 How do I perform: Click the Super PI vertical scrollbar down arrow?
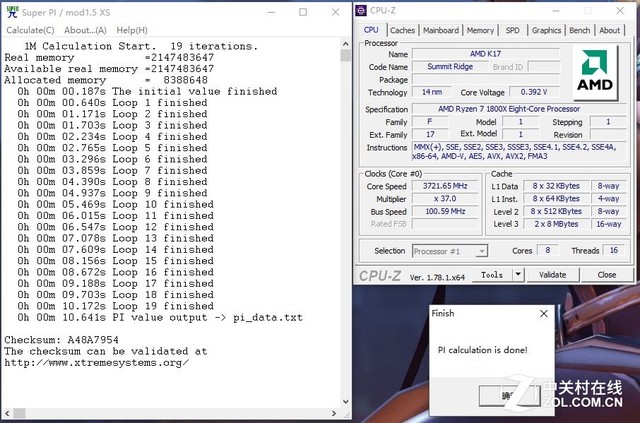click(346, 402)
